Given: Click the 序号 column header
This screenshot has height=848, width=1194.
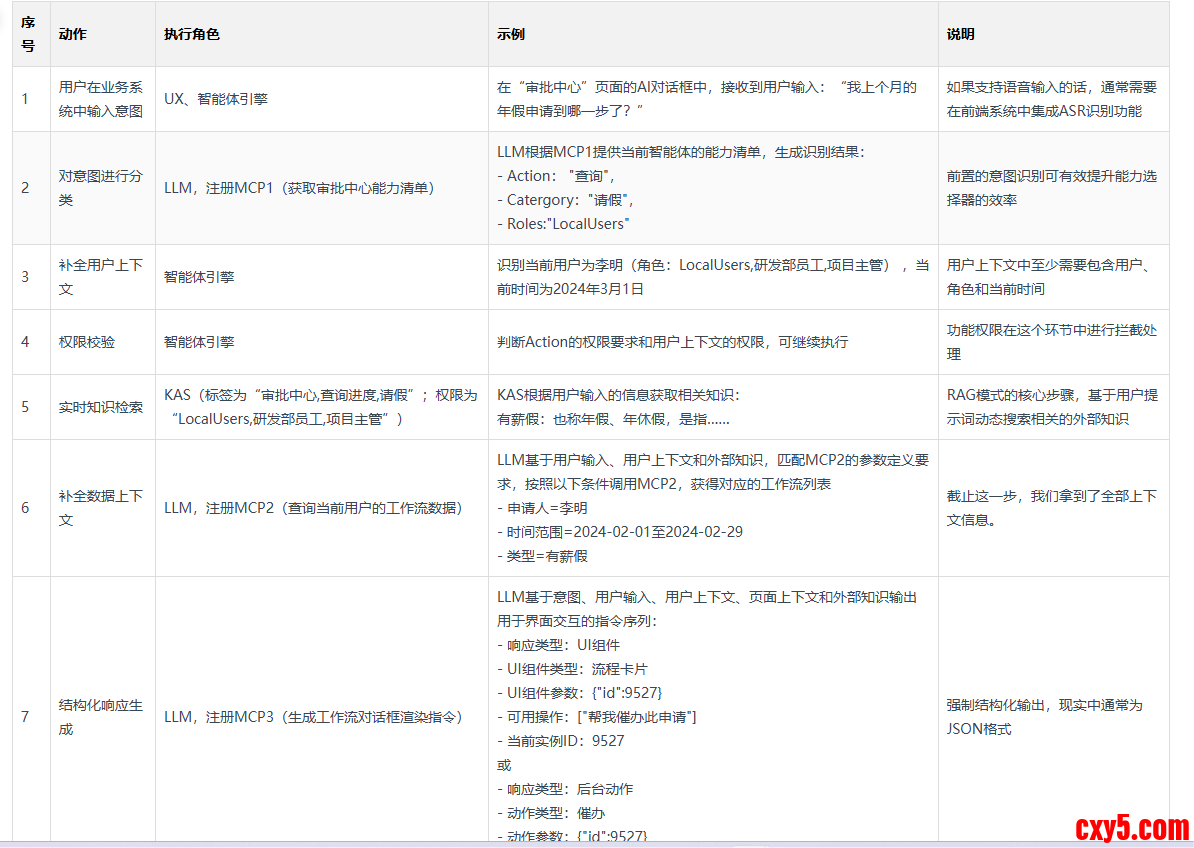Looking at the screenshot, I should click(x=28, y=34).
